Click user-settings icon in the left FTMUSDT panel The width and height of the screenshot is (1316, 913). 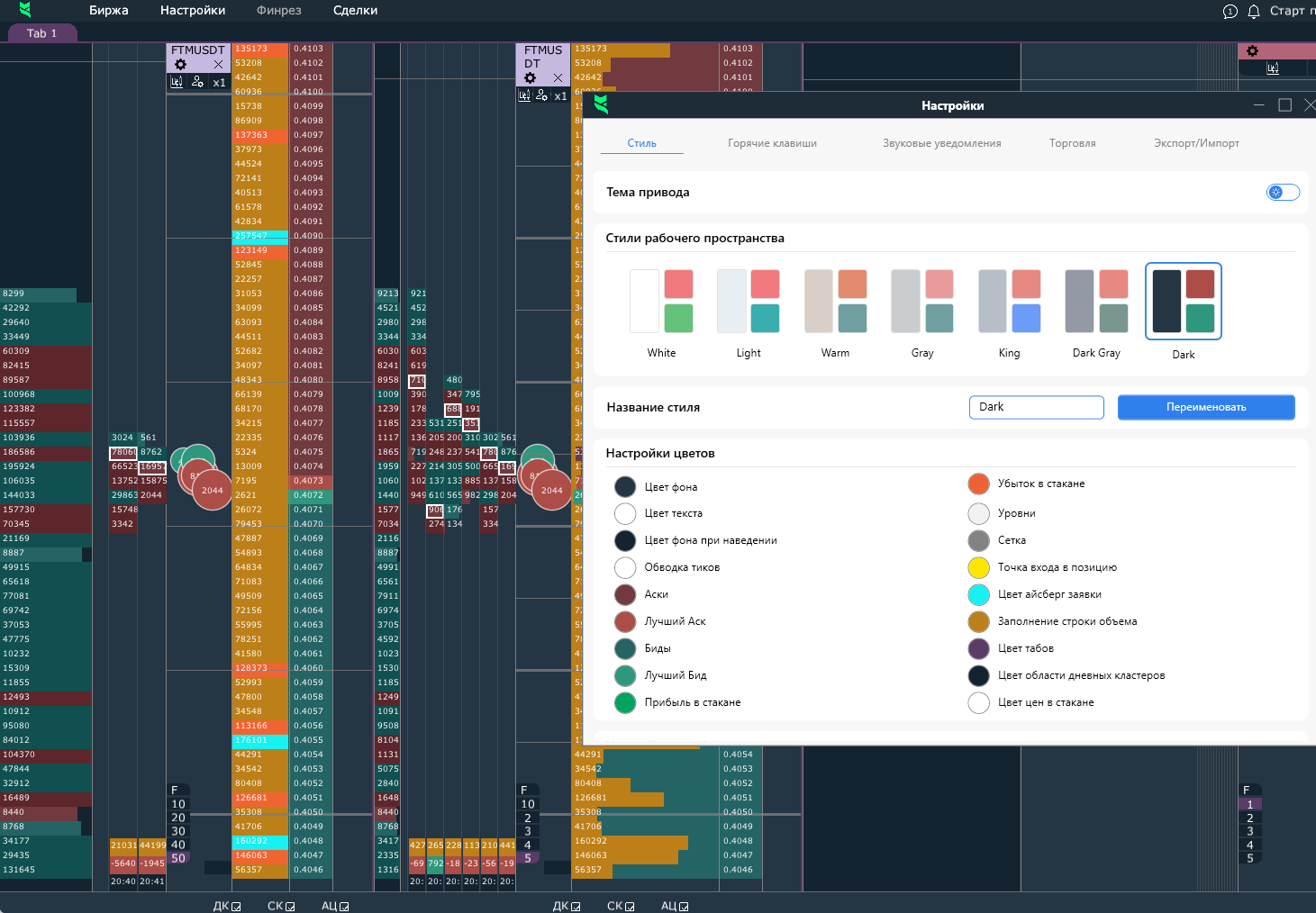click(197, 82)
